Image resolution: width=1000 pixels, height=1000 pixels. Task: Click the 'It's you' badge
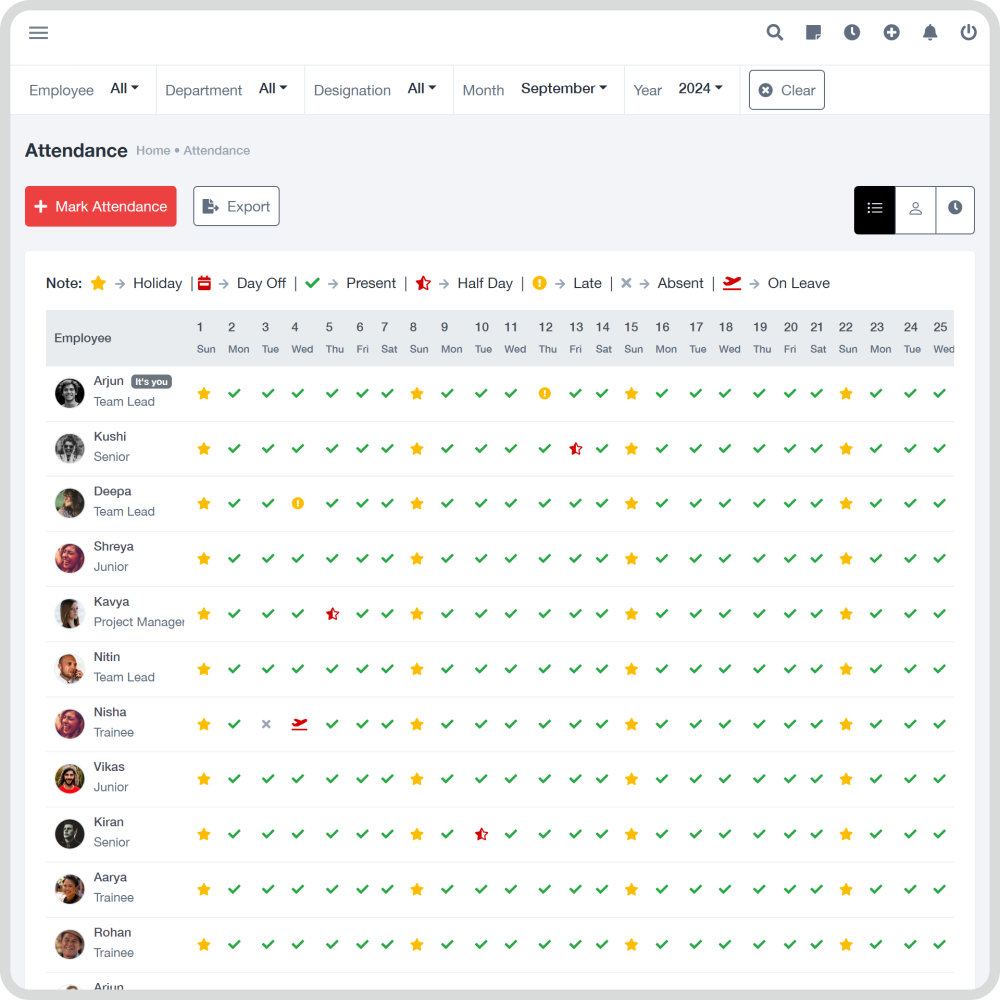coord(151,382)
